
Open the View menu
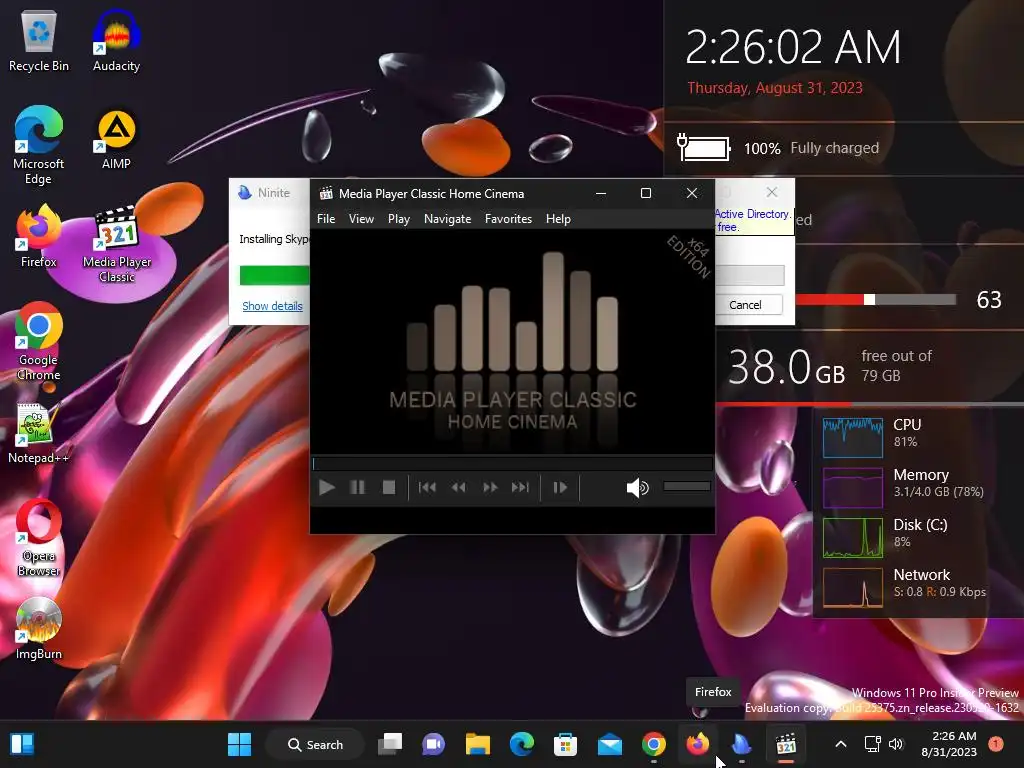pos(361,219)
